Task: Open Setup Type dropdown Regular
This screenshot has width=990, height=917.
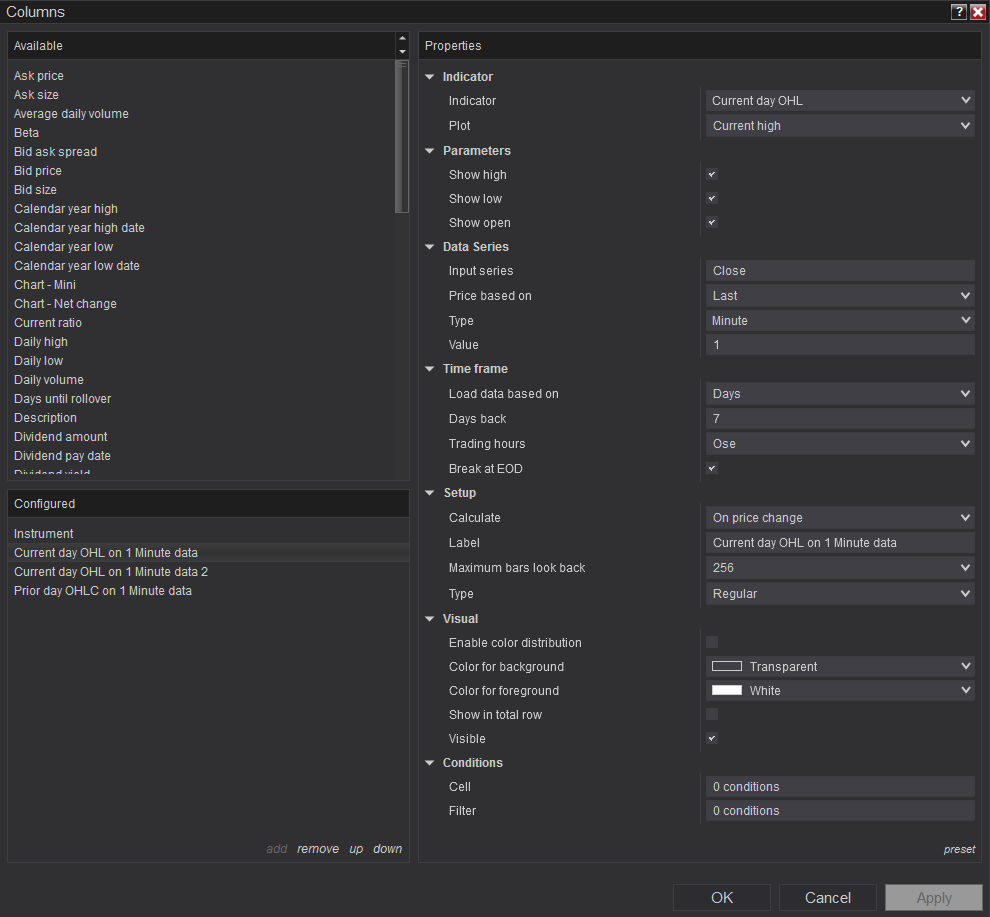Action: 840,594
